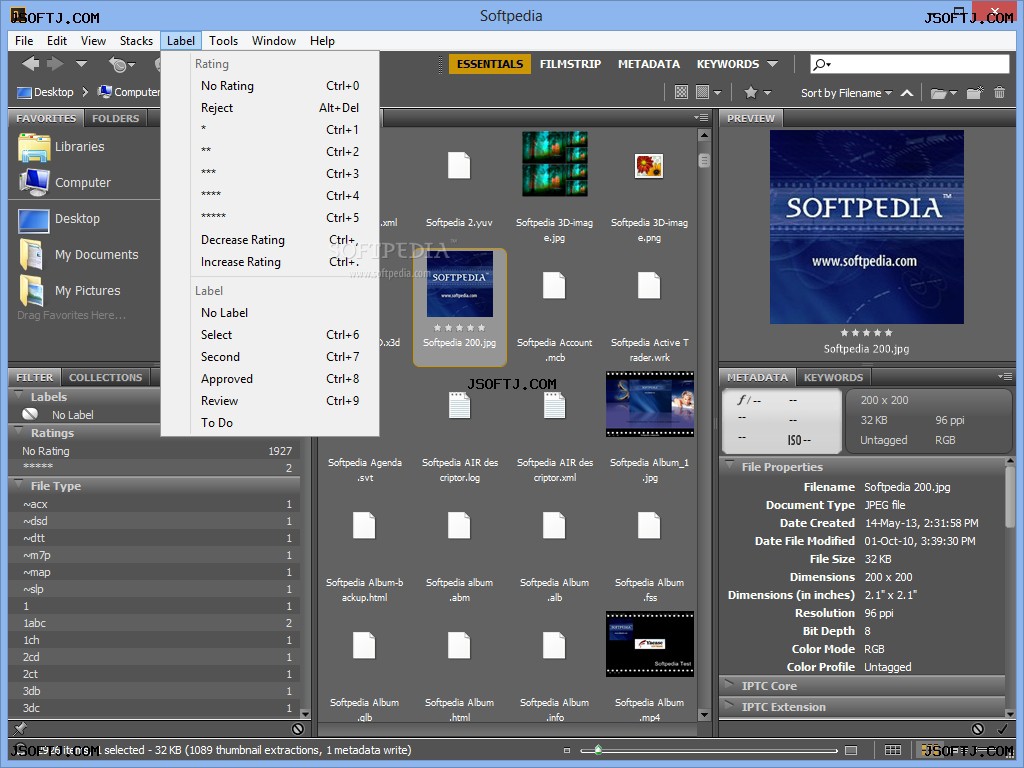The image size is (1024, 768).
Task: Apply the Approved label menu item
Action: [x=270, y=379]
